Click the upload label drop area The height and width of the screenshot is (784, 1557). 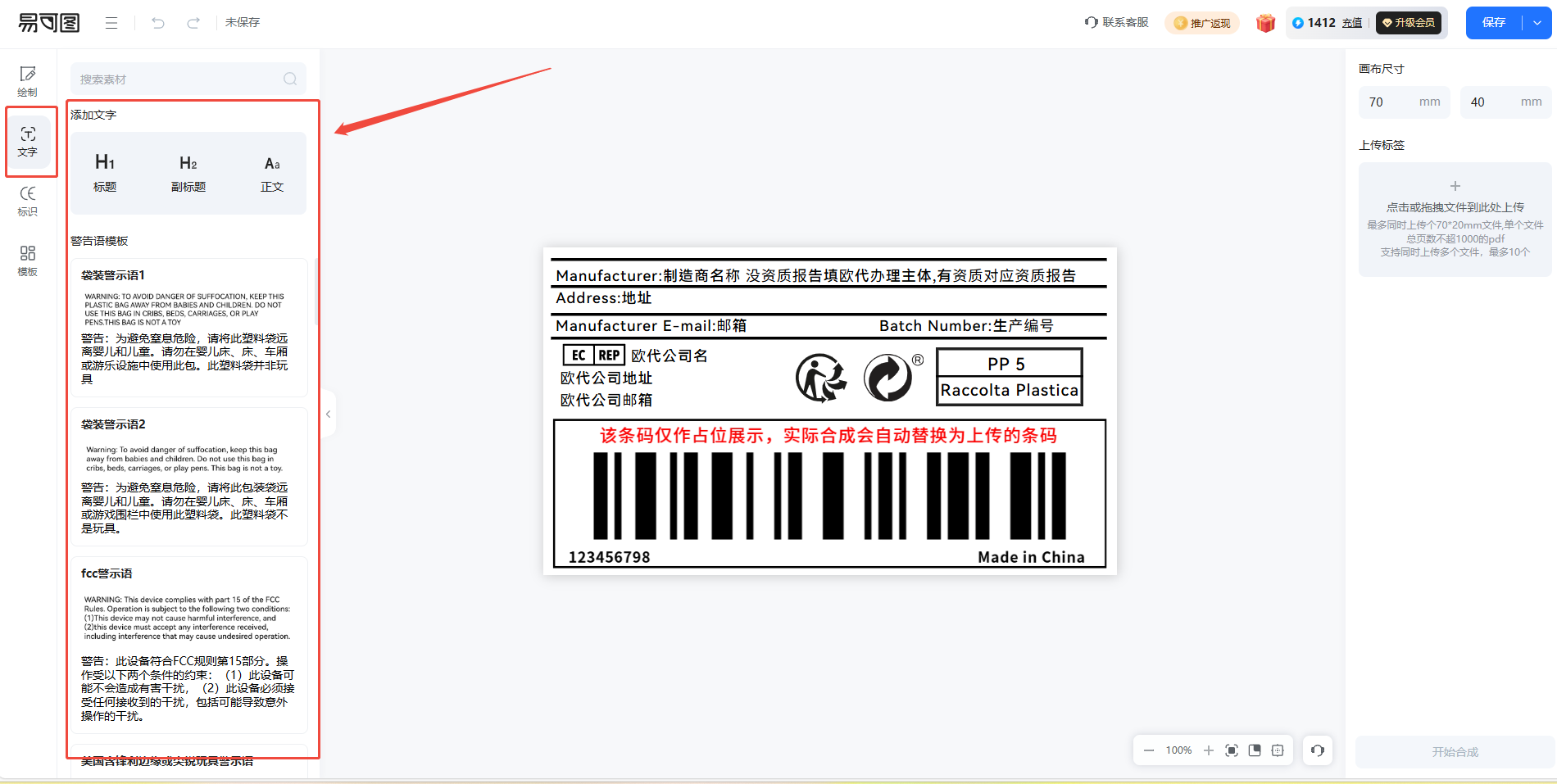(1455, 220)
